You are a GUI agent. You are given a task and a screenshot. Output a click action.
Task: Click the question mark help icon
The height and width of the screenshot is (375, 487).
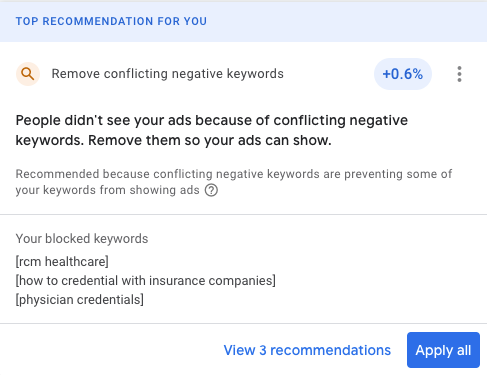pos(211,190)
